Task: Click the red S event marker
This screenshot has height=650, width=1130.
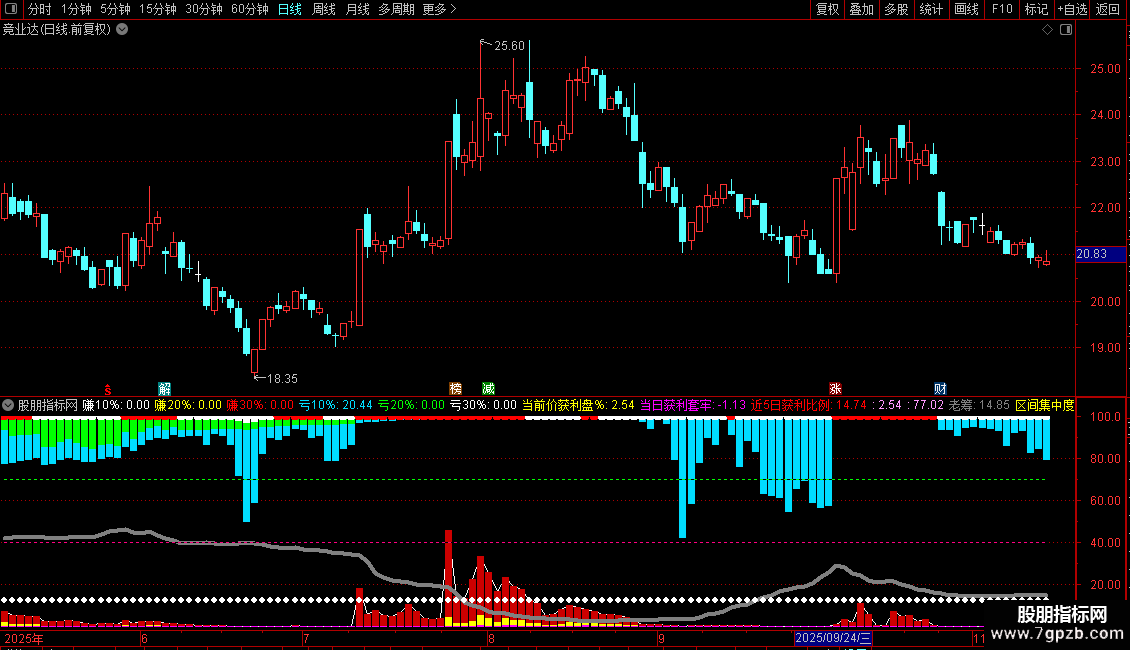Action: coord(108,389)
